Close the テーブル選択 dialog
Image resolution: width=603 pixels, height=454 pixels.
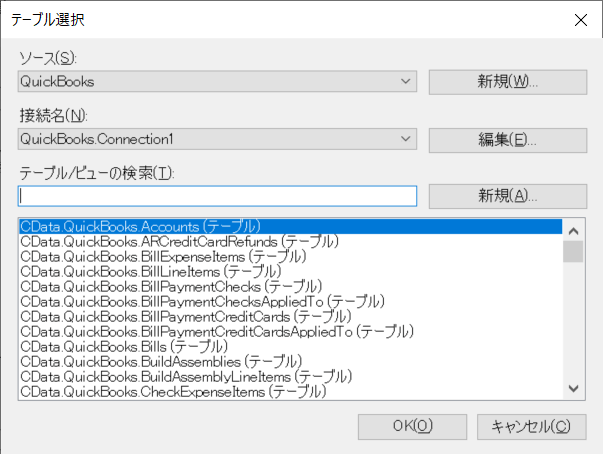click(581, 20)
